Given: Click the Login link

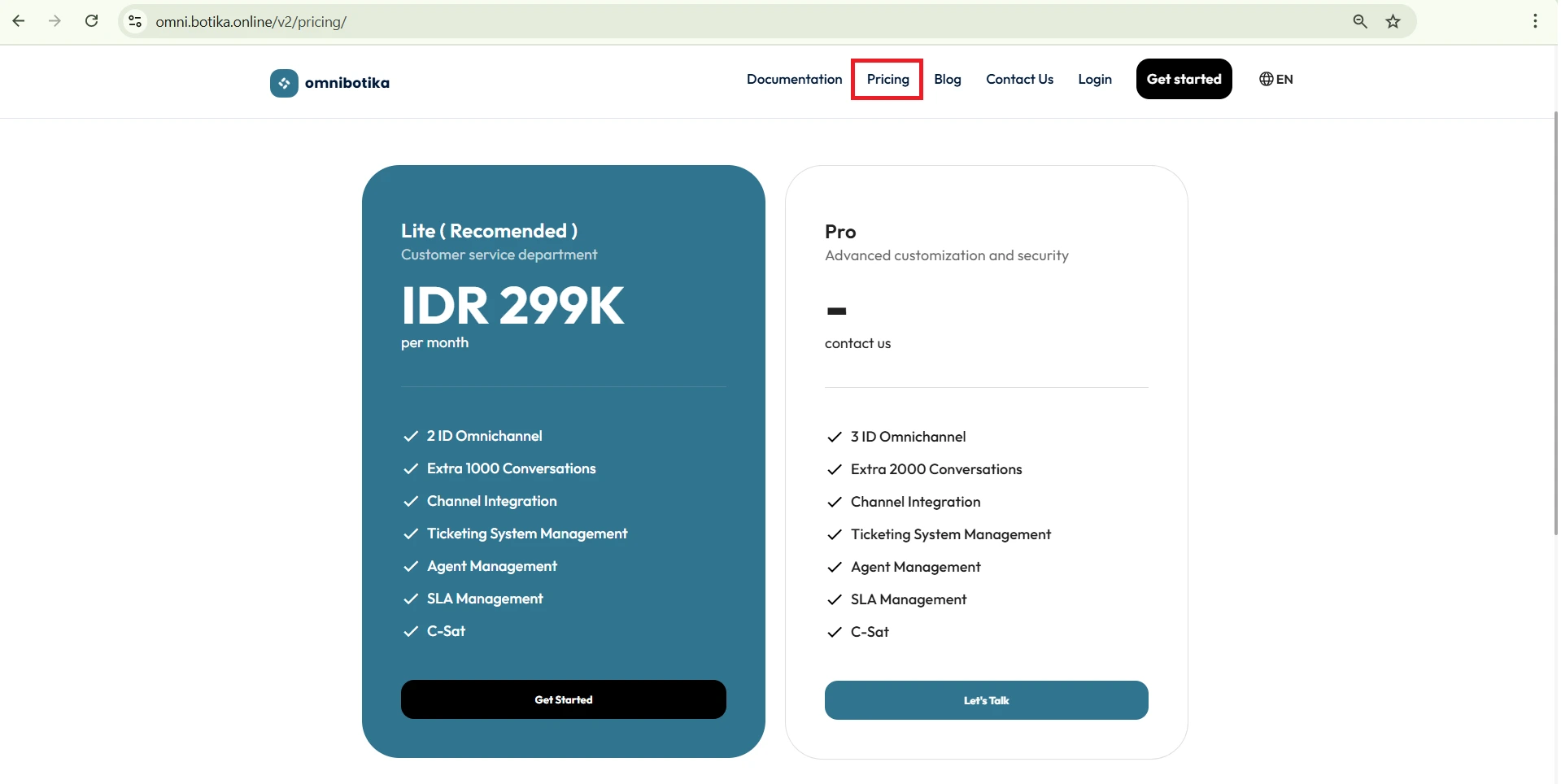Looking at the screenshot, I should pos(1094,80).
